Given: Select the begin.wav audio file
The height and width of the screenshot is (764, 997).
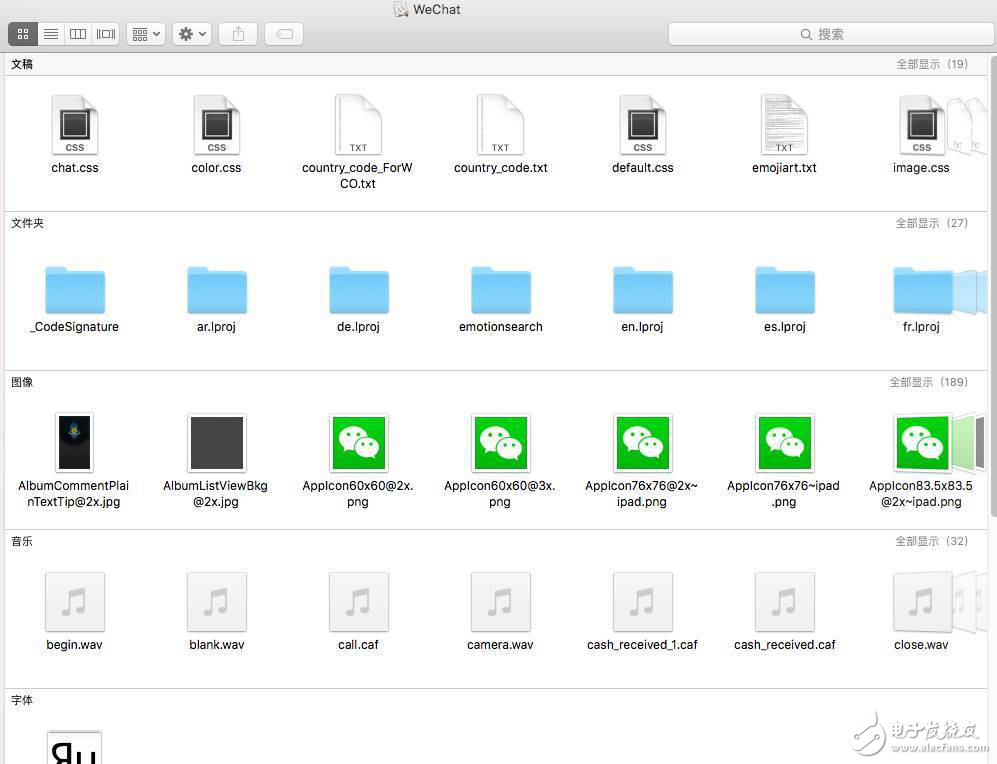Looking at the screenshot, I should click(75, 602).
